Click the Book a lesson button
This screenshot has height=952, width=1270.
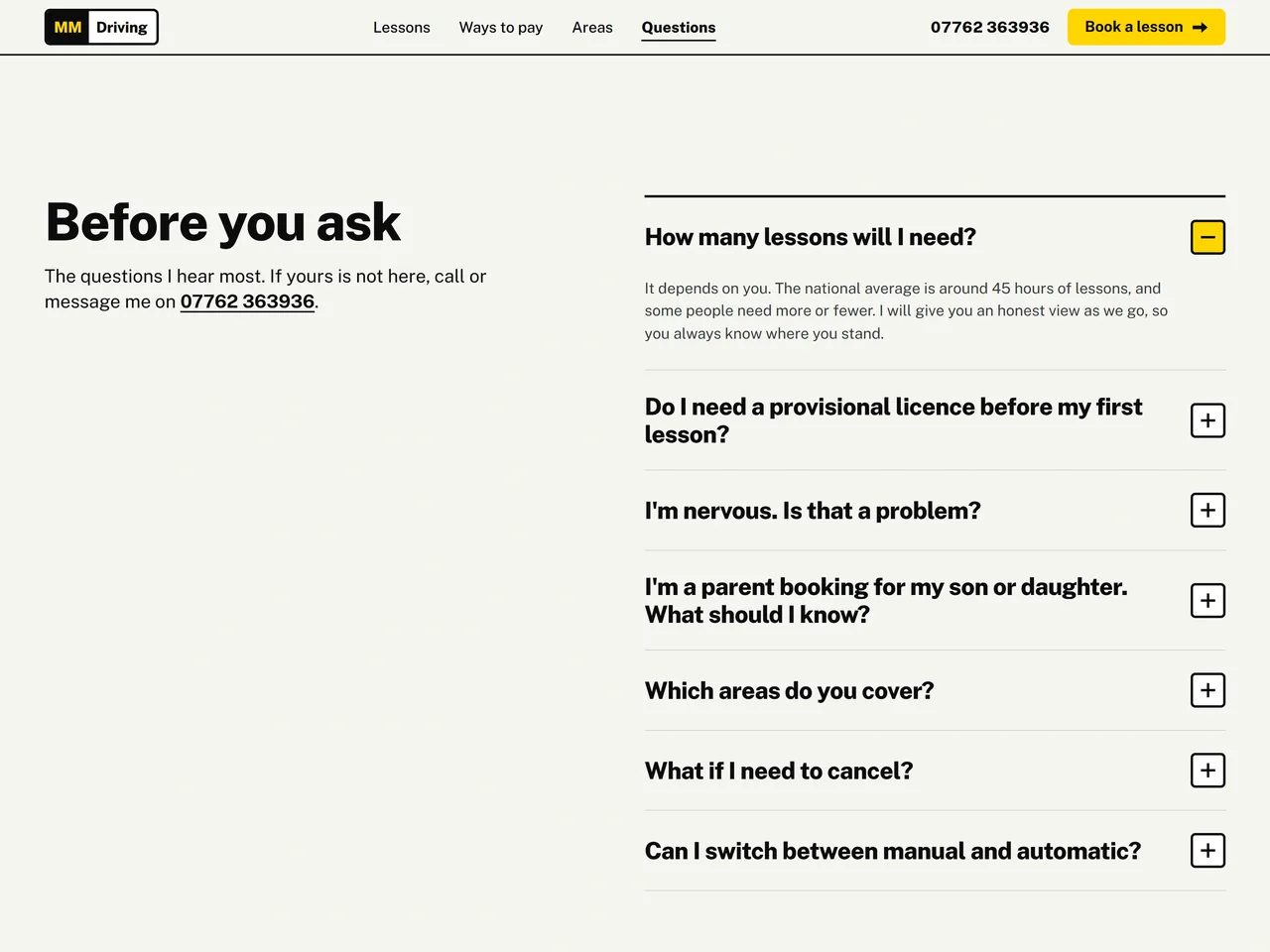tap(1146, 27)
